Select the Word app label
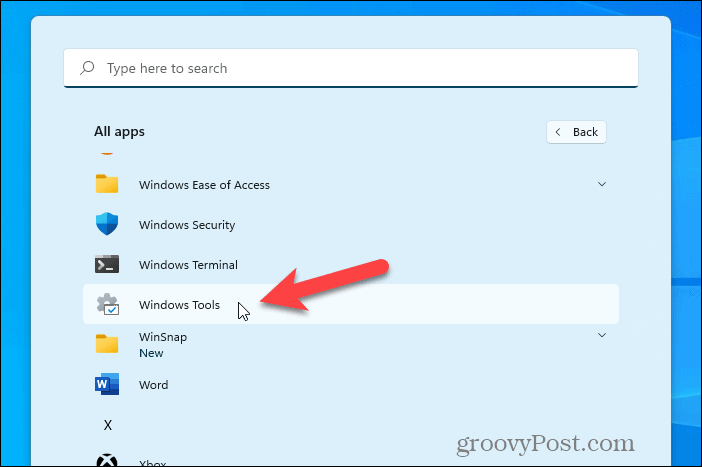This screenshot has width=702, height=467. (x=154, y=385)
